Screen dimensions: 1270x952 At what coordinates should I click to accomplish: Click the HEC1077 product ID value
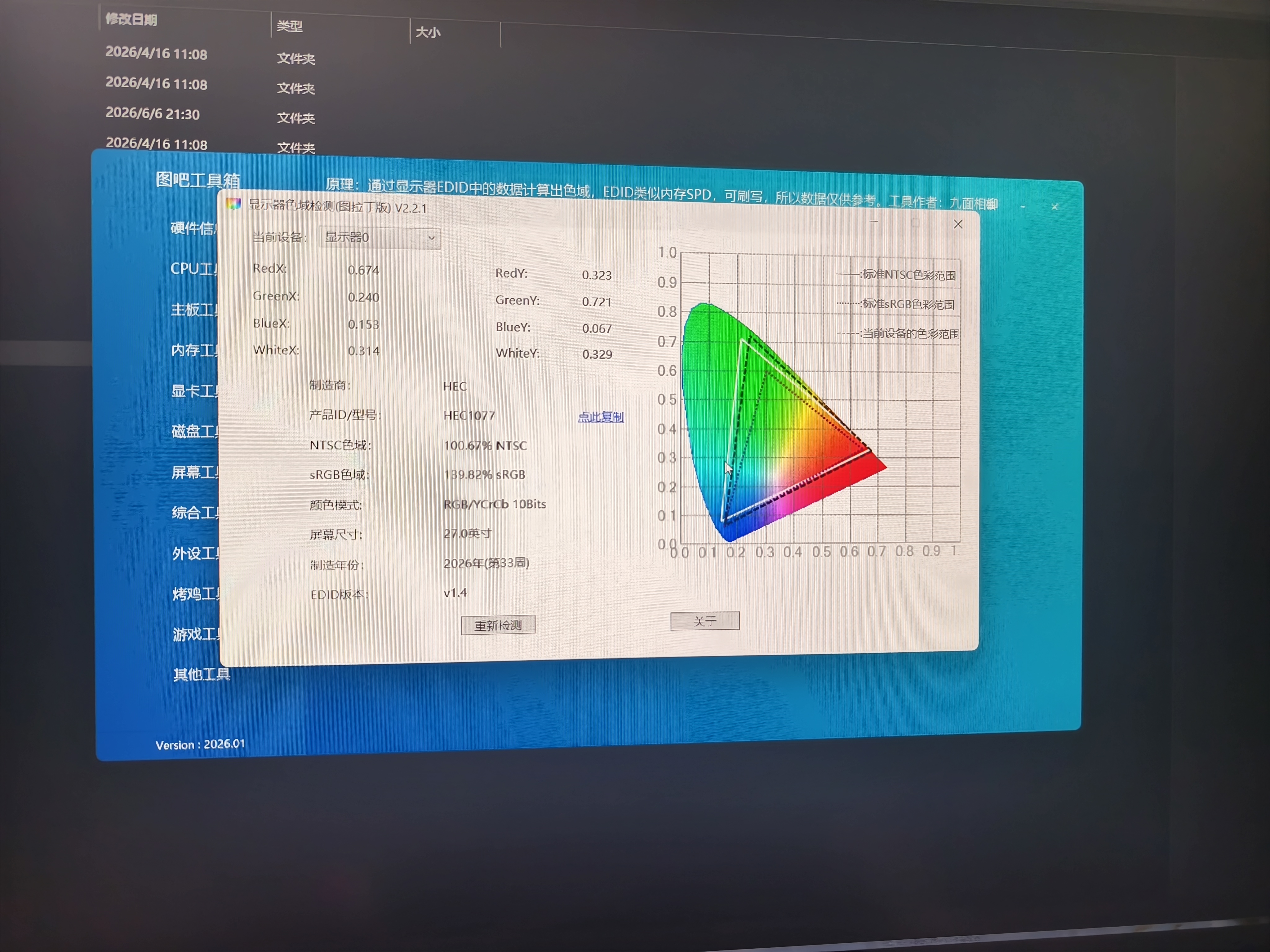469,416
